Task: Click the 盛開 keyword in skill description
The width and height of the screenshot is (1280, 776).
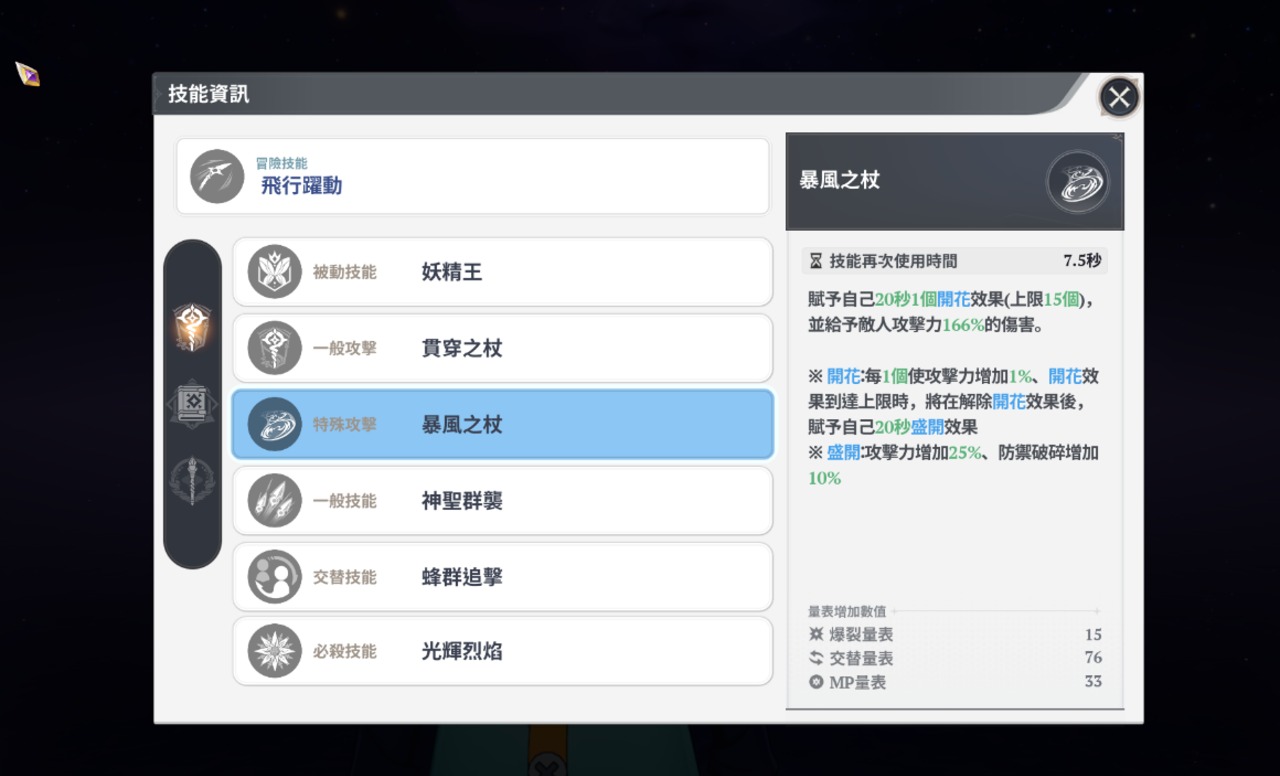Action: pyautogui.click(x=844, y=452)
